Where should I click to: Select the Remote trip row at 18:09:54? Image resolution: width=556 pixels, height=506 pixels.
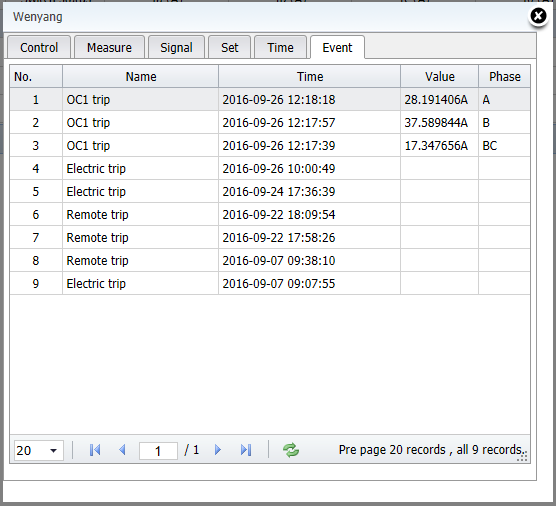[270, 215]
